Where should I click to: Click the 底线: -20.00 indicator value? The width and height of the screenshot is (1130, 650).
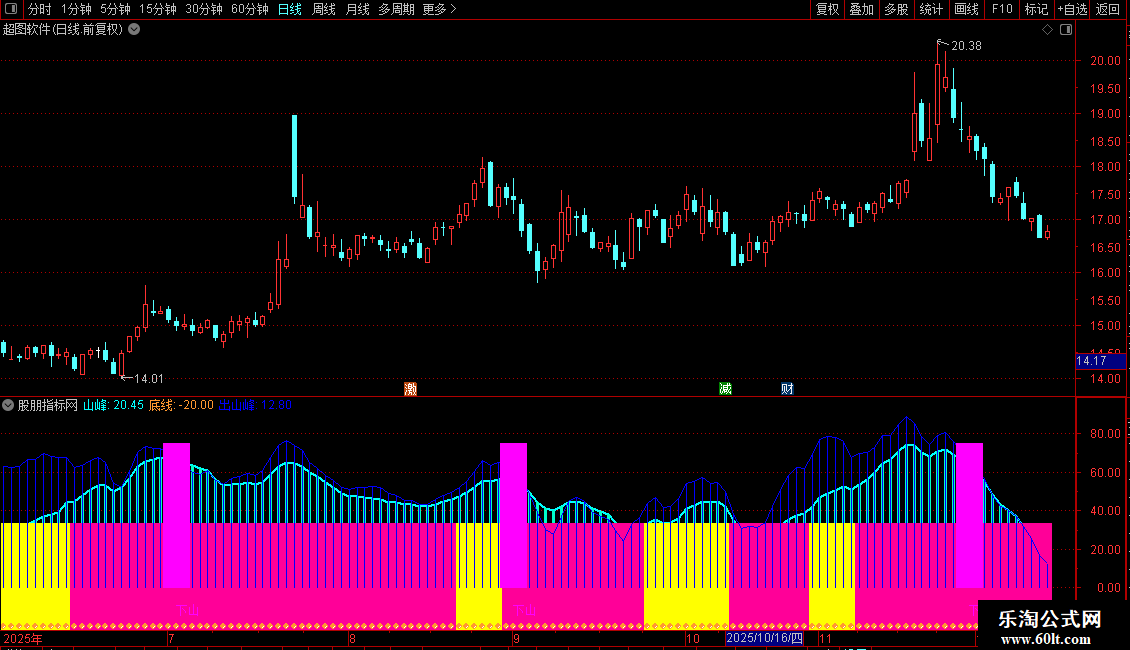[x=181, y=405]
